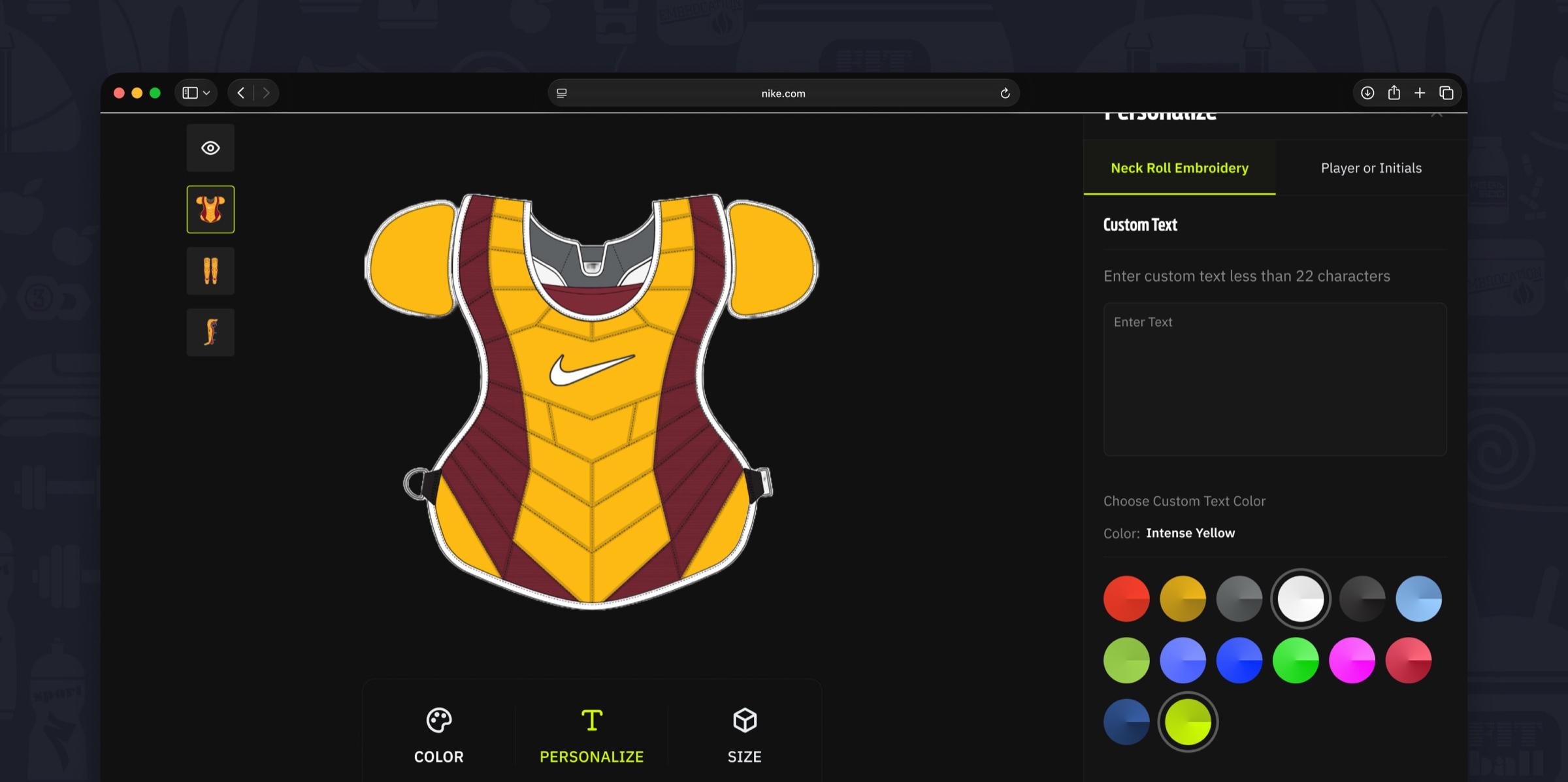This screenshot has height=782, width=1568.
Task: Open a new browser tab
Action: click(1420, 93)
